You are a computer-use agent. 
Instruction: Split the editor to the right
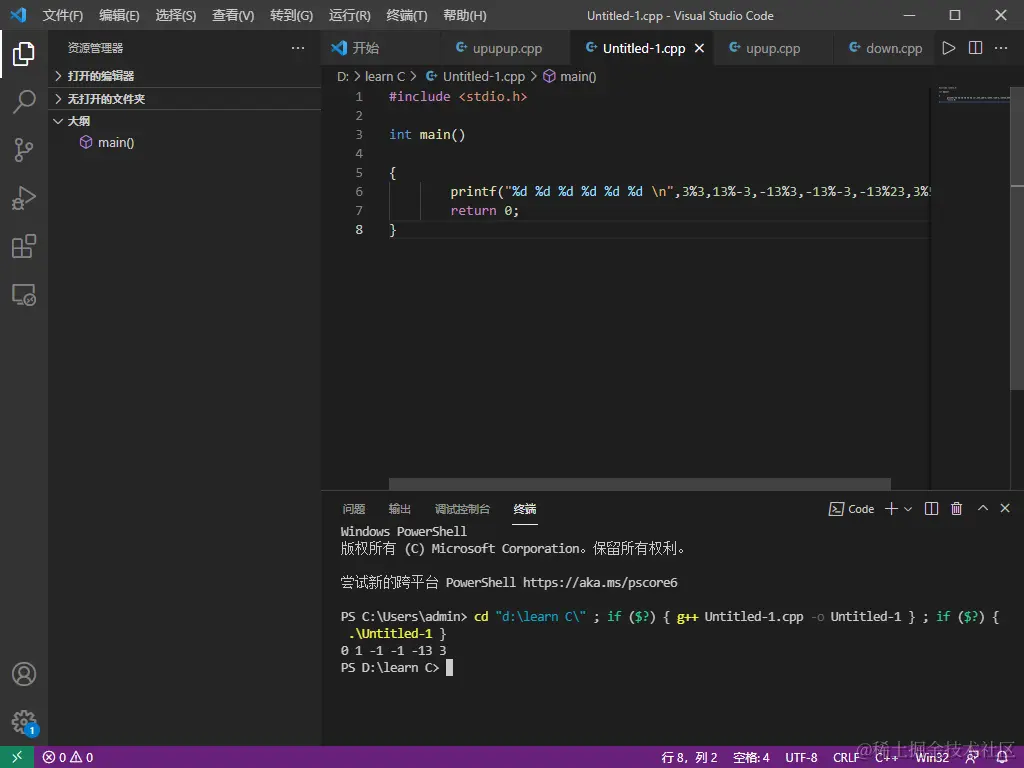(x=976, y=48)
